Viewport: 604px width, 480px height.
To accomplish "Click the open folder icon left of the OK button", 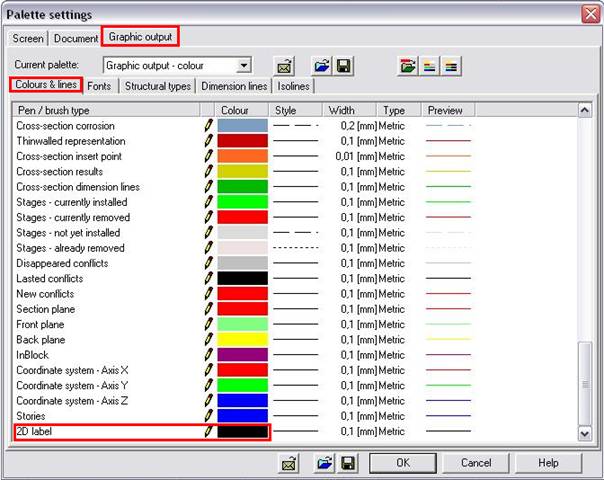I will click(x=325, y=463).
